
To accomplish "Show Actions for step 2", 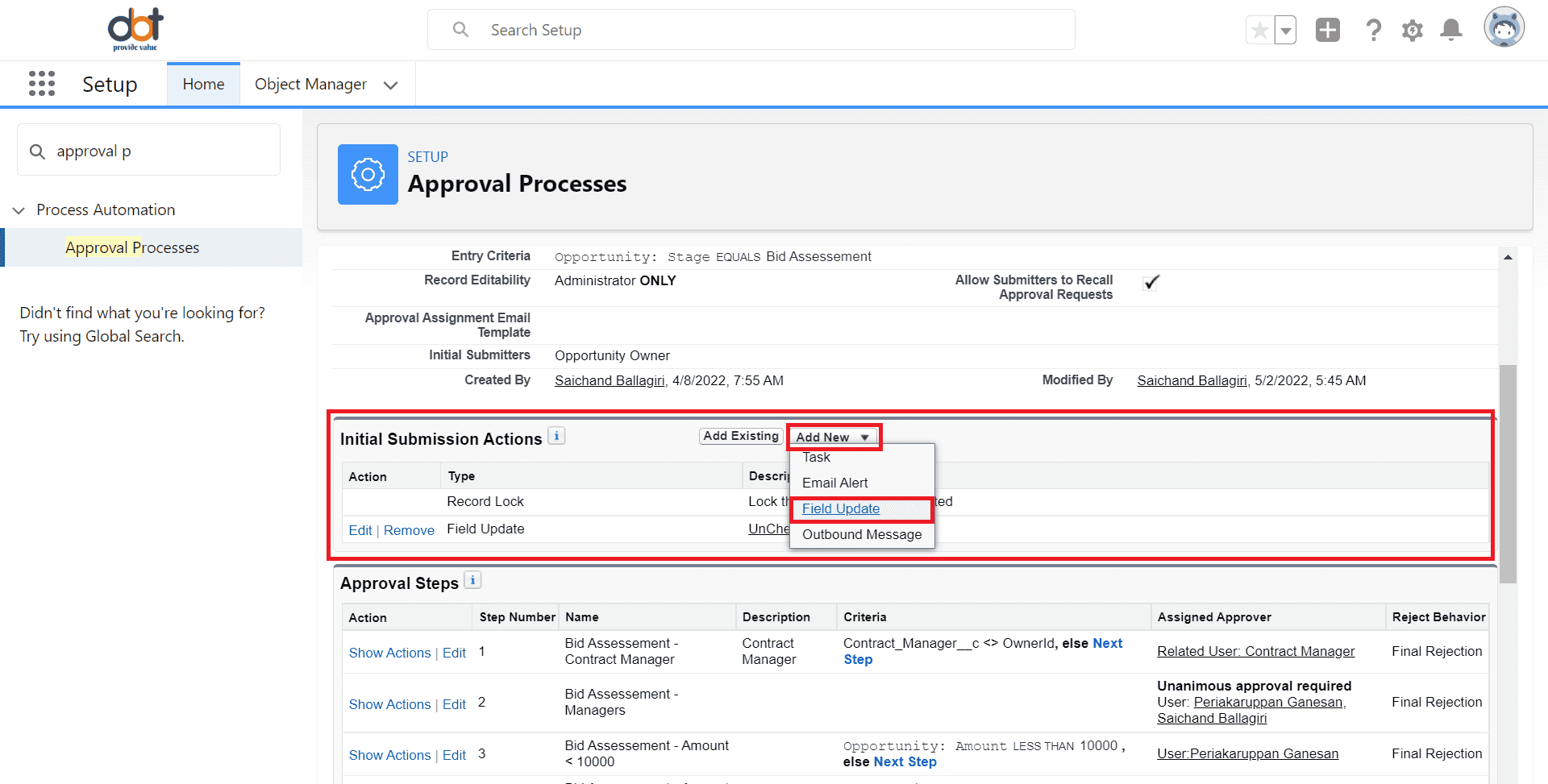I will 389,704.
